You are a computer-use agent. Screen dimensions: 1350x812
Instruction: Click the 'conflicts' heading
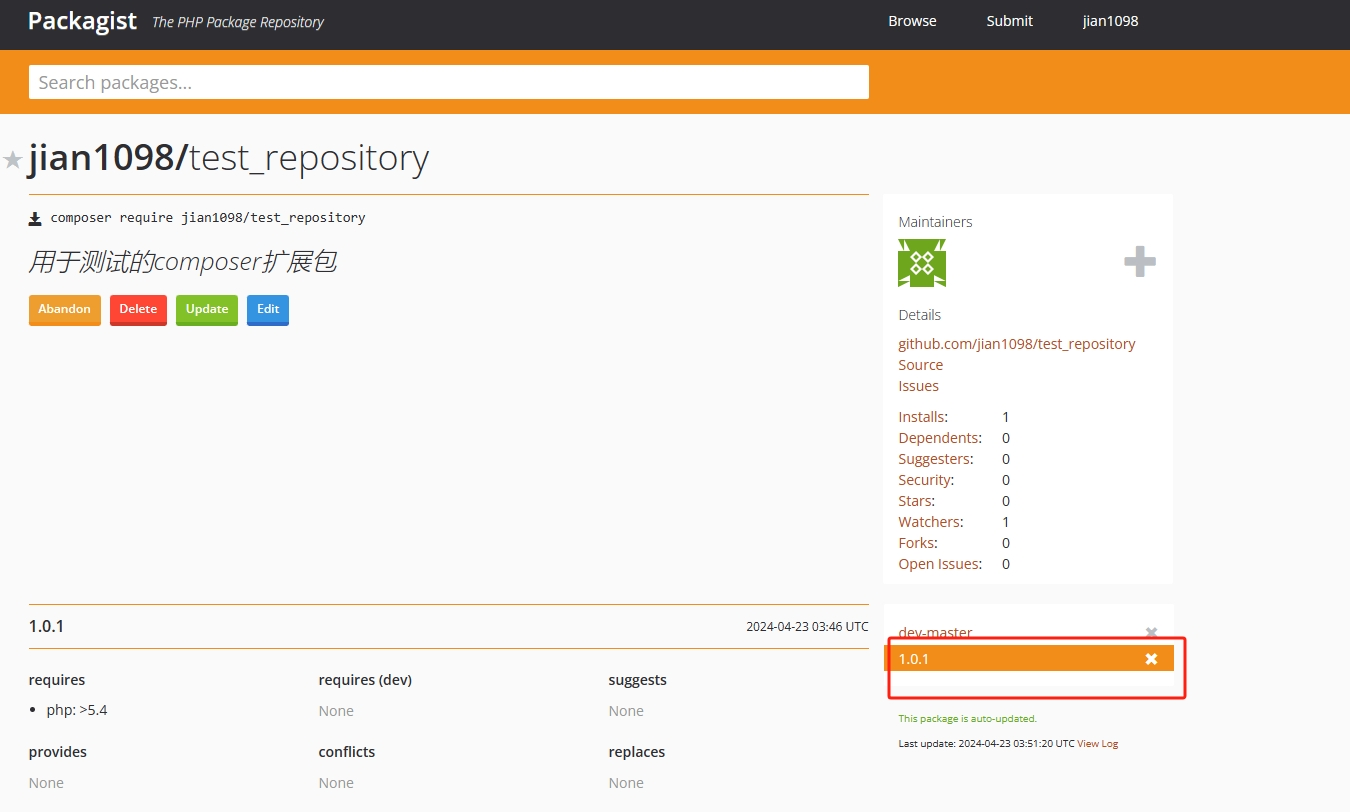click(x=347, y=752)
